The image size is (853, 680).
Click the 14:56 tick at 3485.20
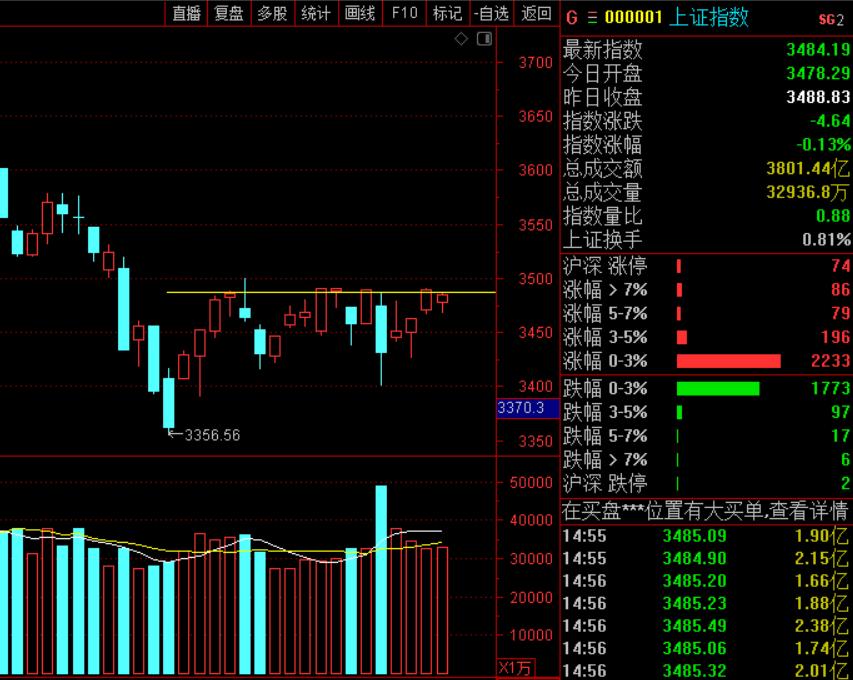point(705,581)
